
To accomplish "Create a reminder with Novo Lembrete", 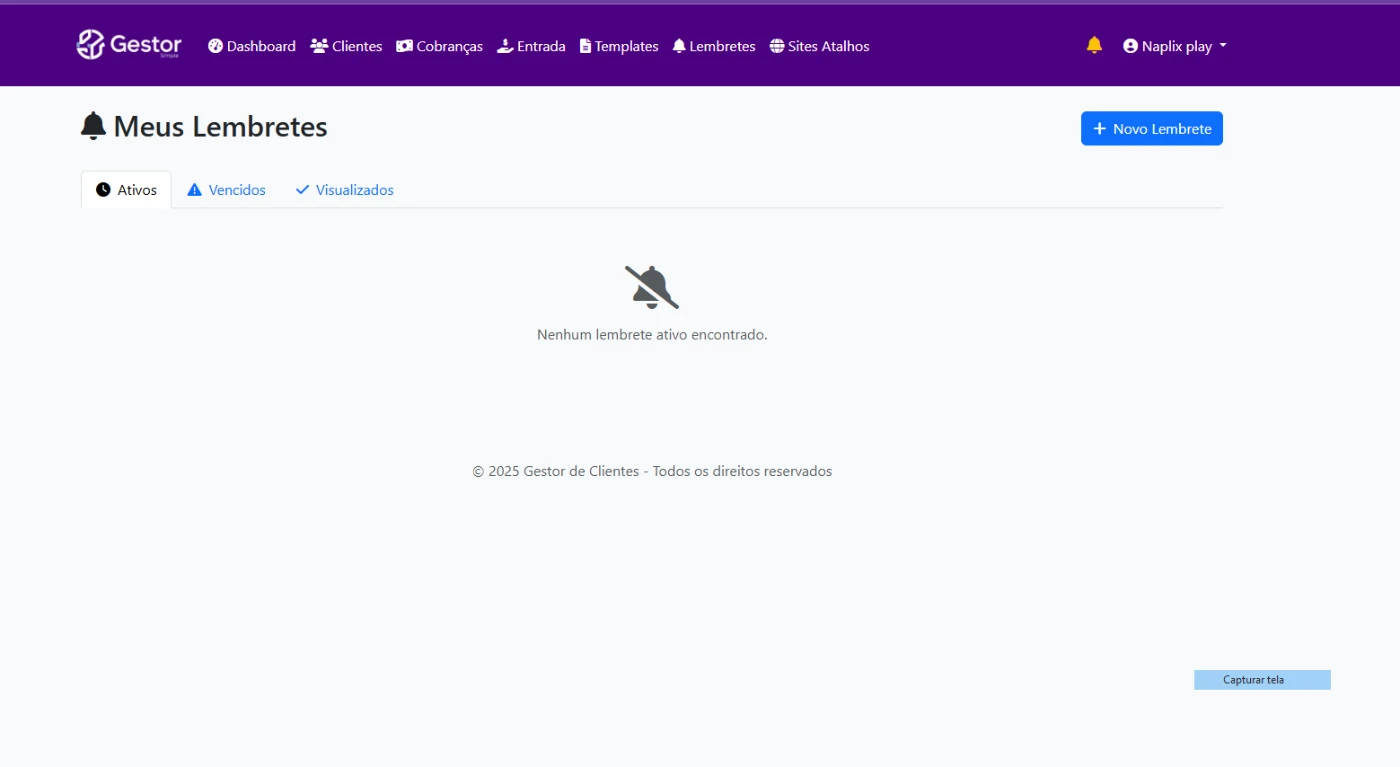I will pos(1151,128).
